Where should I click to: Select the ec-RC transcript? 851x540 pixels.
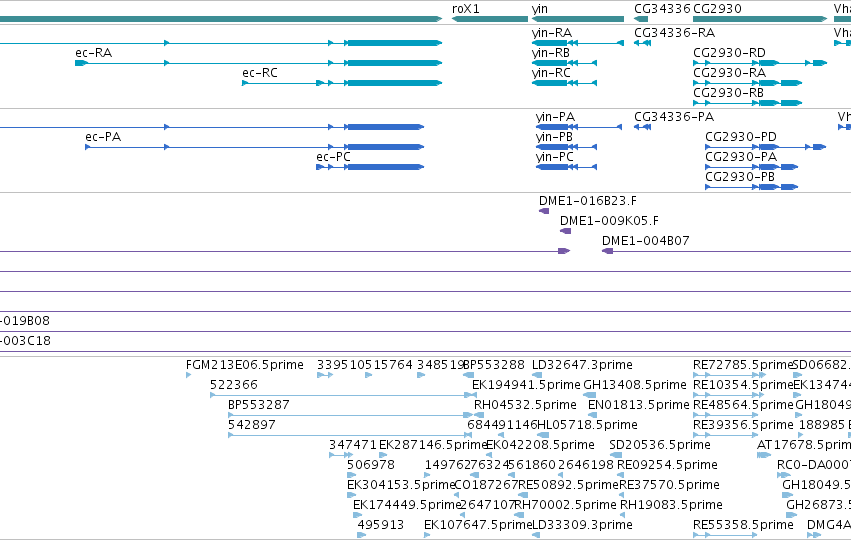tap(342, 83)
